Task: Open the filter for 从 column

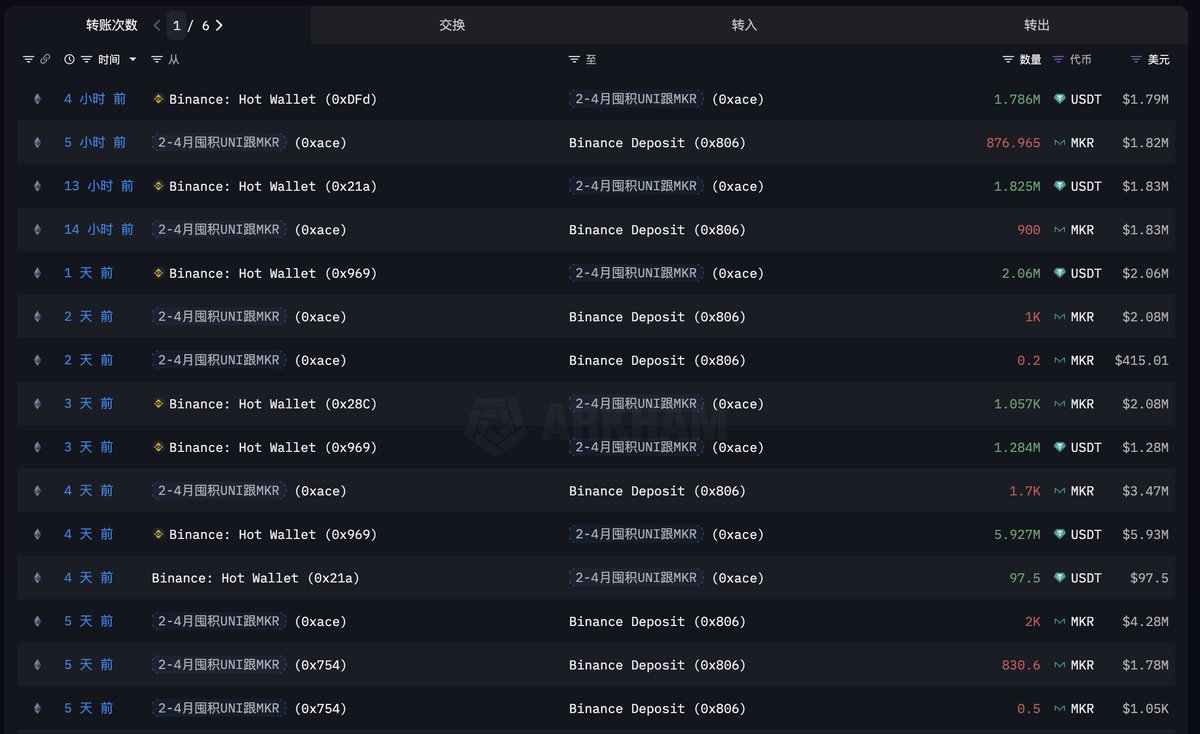Action: pyautogui.click(x=157, y=60)
